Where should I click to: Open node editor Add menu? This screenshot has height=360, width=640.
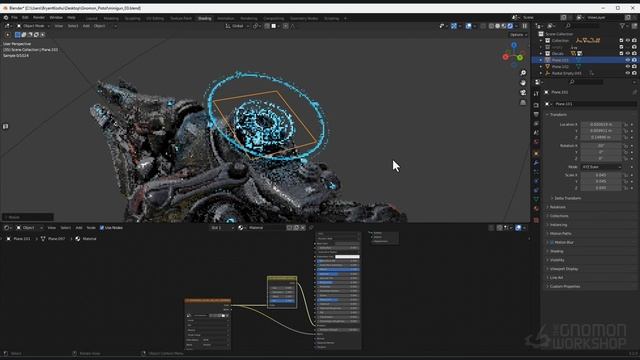(x=79, y=228)
